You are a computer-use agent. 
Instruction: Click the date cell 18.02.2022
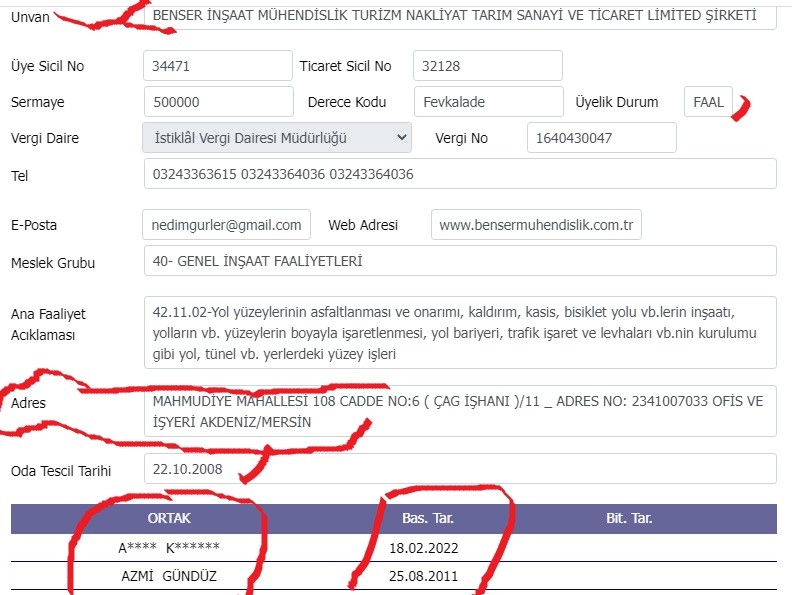(x=424, y=548)
